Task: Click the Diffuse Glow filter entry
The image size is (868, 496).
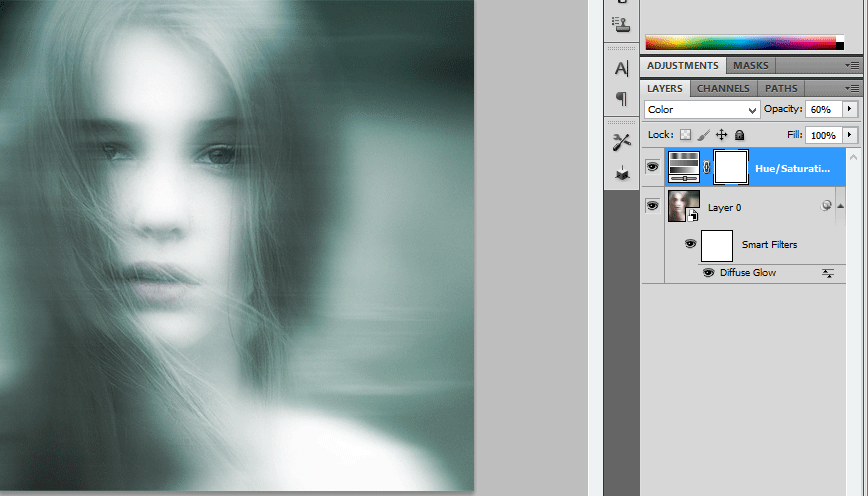Action: pyautogui.click(x=748, y=272)
